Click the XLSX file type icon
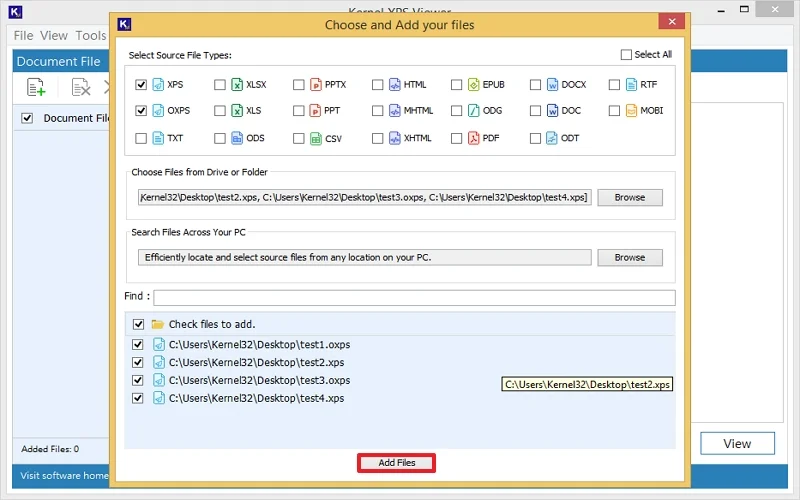 click(x=237, y=84)
